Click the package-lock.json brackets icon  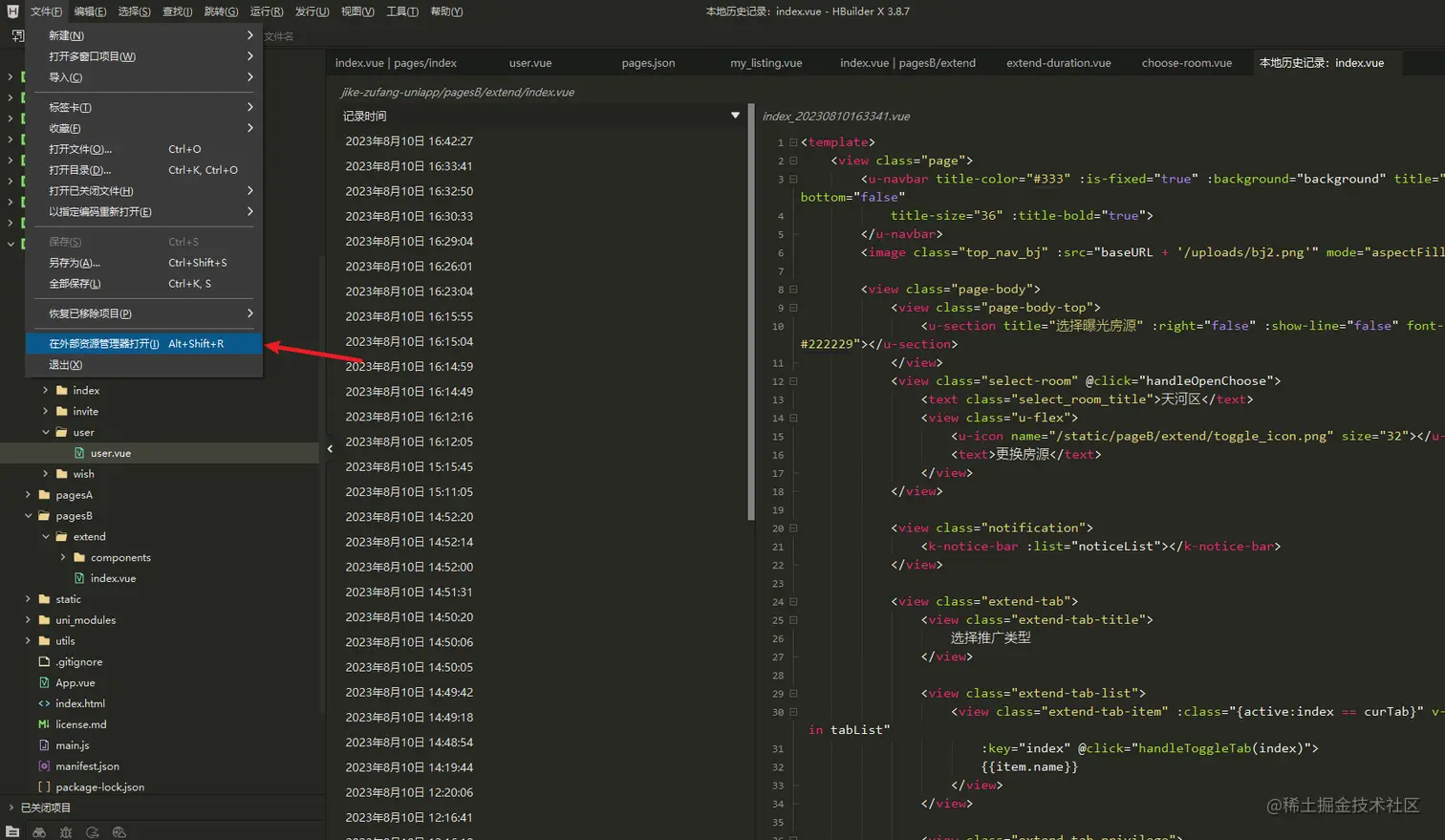pyautogui.click(x=44, y=787)
